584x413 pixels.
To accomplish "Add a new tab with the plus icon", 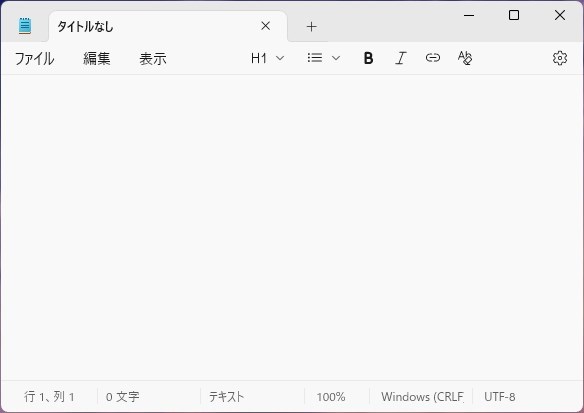I will (311, 26).
